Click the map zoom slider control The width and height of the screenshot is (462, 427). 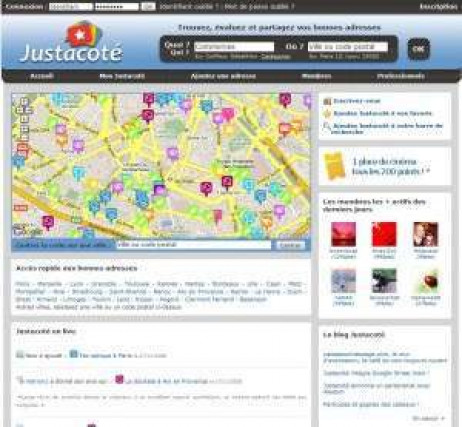(24, 129)
